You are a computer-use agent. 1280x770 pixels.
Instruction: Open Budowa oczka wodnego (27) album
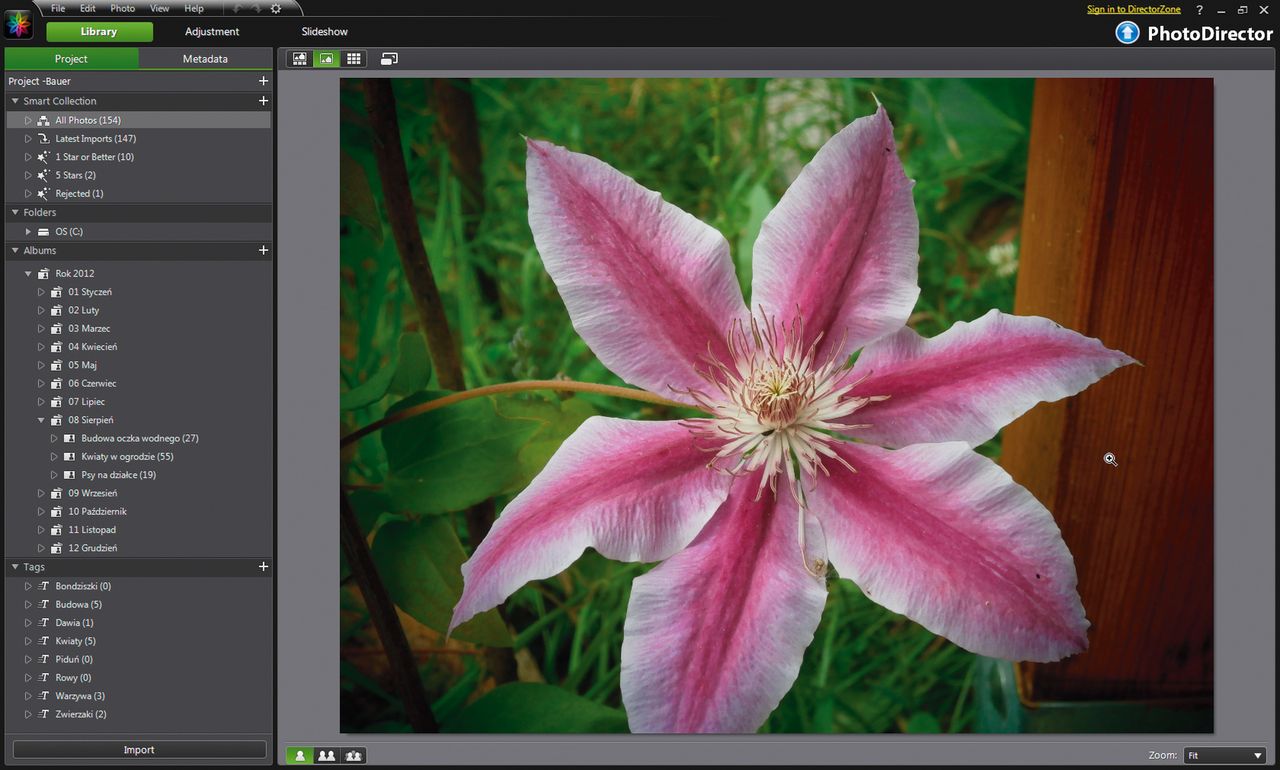140,438
